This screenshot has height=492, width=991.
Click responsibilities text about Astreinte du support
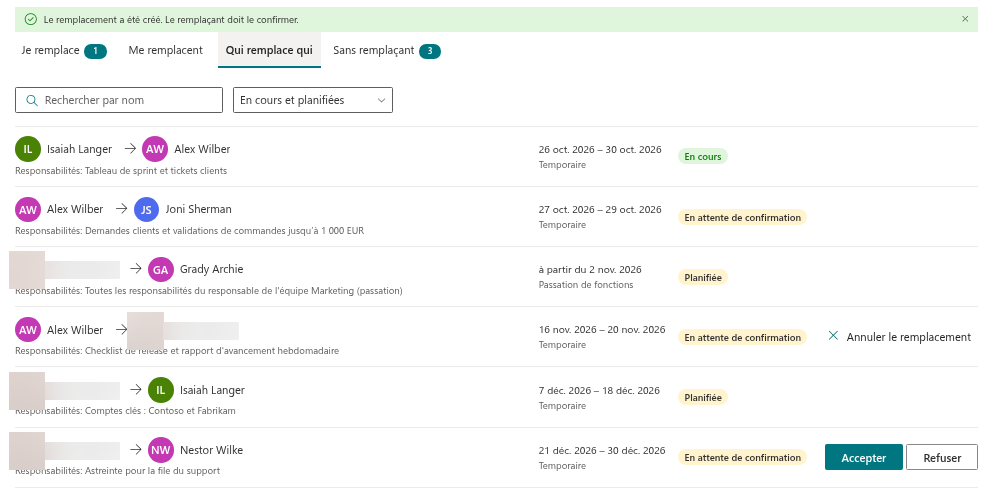coord(118,471)
